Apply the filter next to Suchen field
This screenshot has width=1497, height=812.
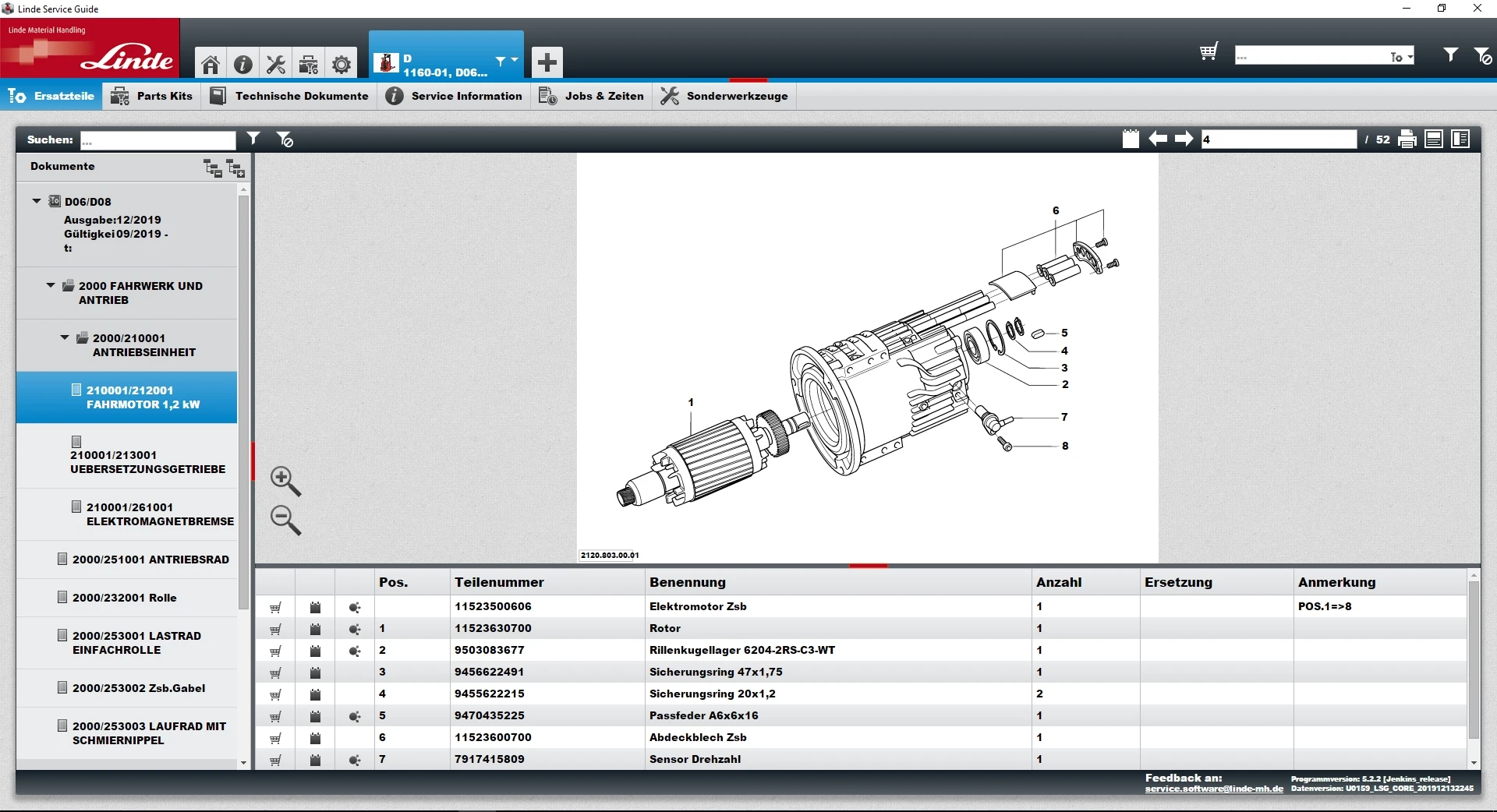point(253,139)
